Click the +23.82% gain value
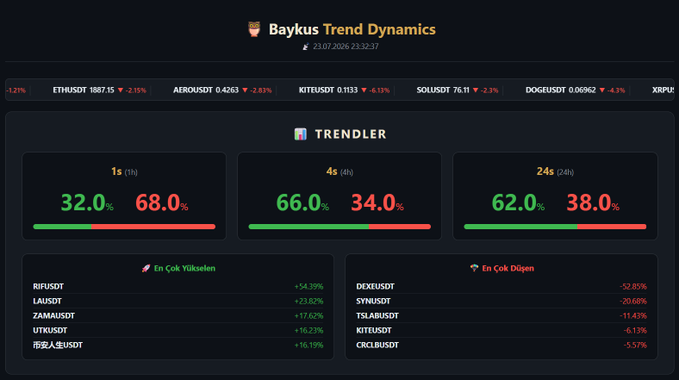The height and width of the screenshot is (380, 679). pyautogui.click(x=309, y=301)
